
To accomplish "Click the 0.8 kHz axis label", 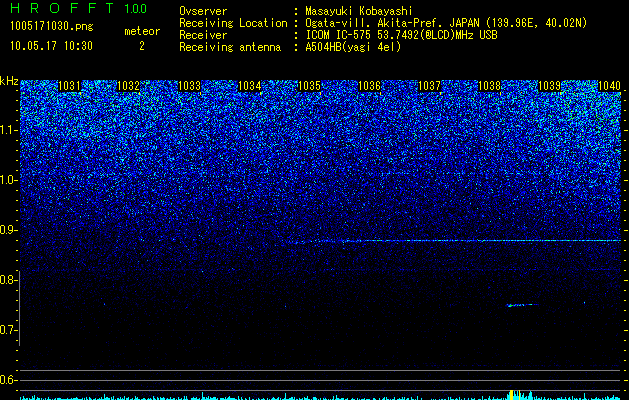I will tap(8, 280).
